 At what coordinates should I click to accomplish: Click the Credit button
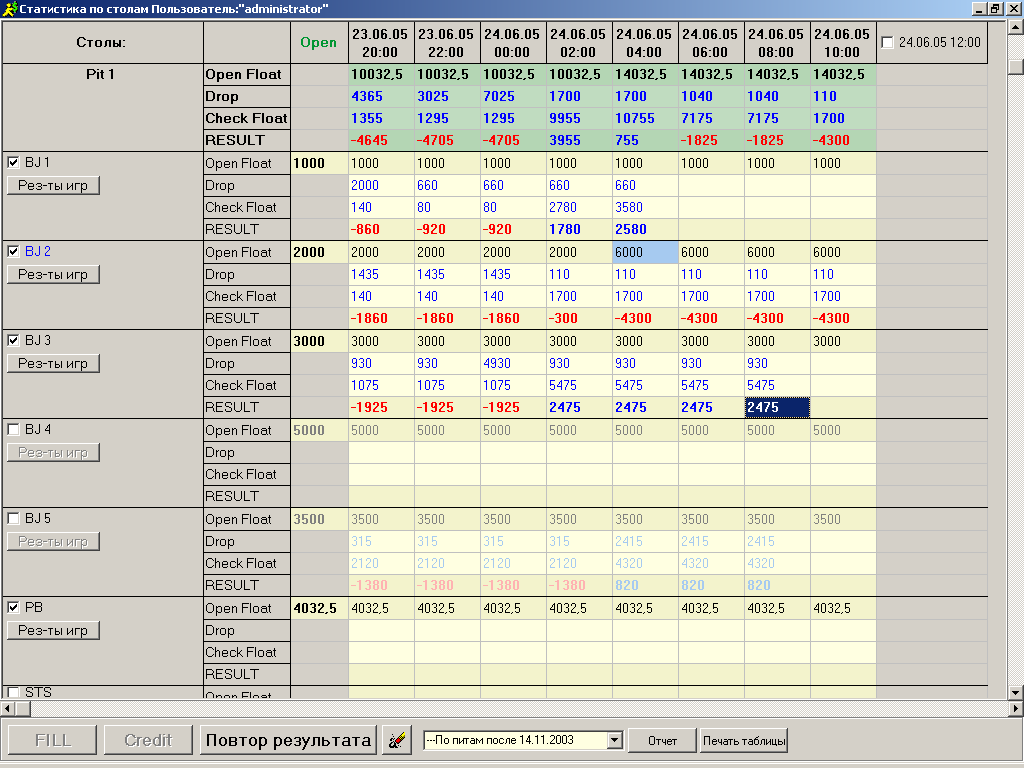click(x=148, y=740)
